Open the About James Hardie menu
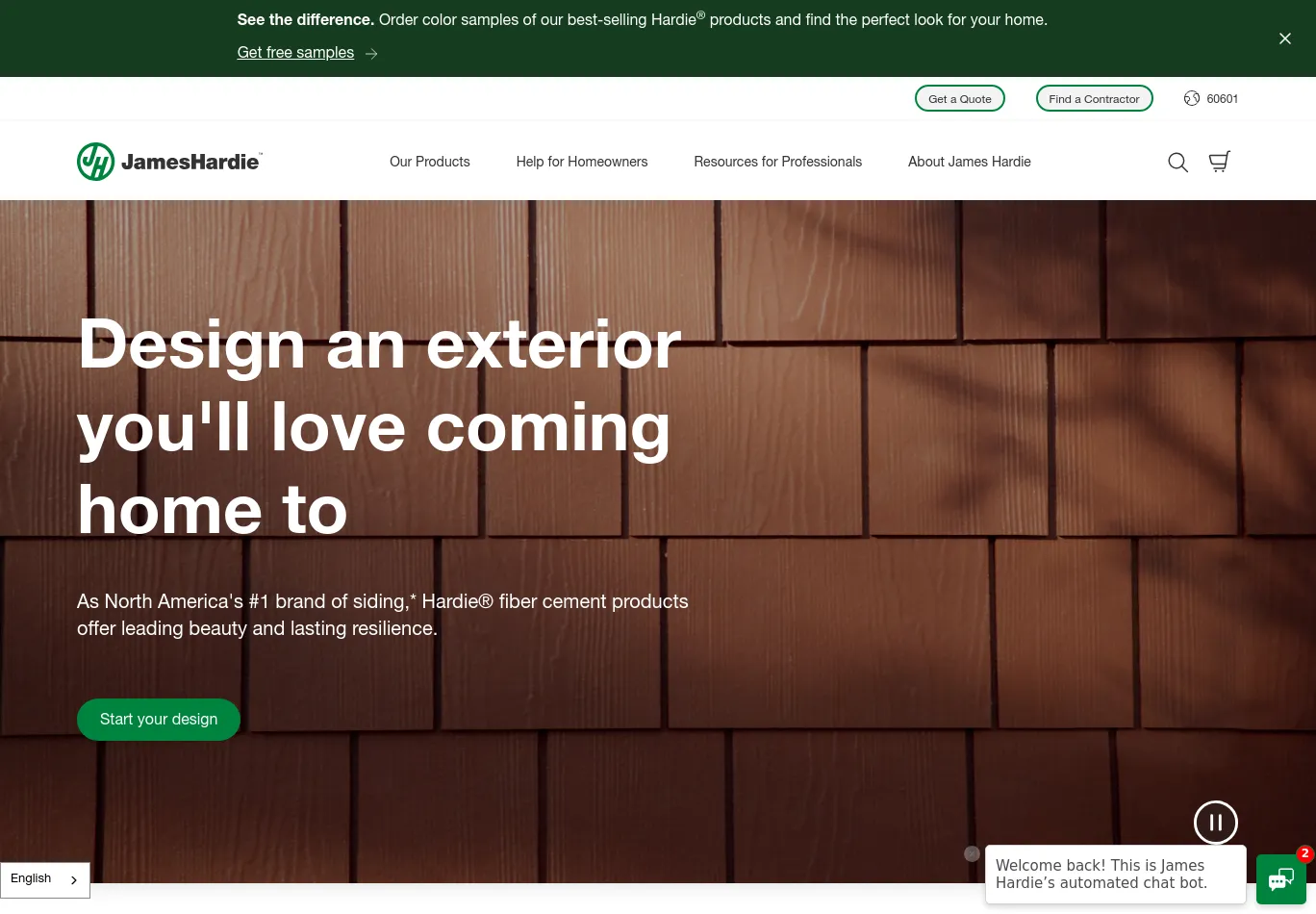Viewport: 1316px width, 914px height. (970, 162)
